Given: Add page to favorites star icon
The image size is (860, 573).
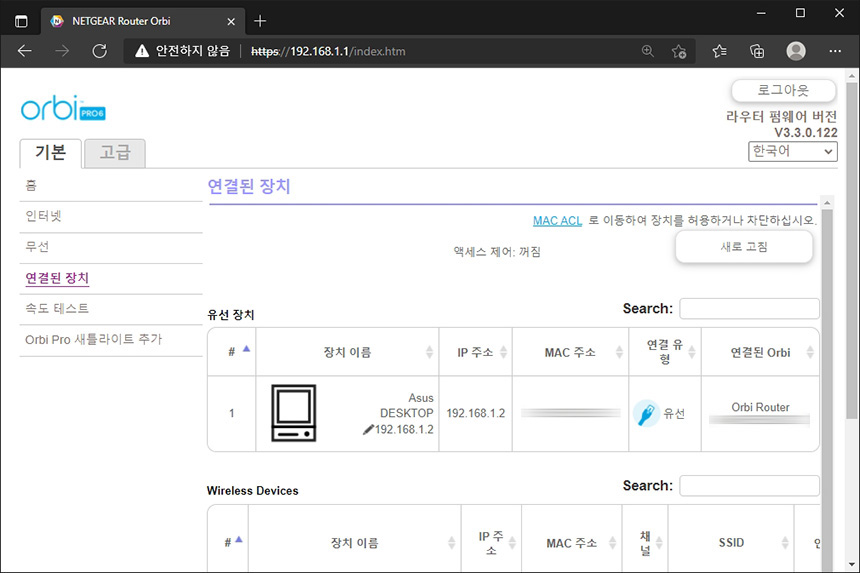Looking at the screenshot, I should tap(679, 52).
